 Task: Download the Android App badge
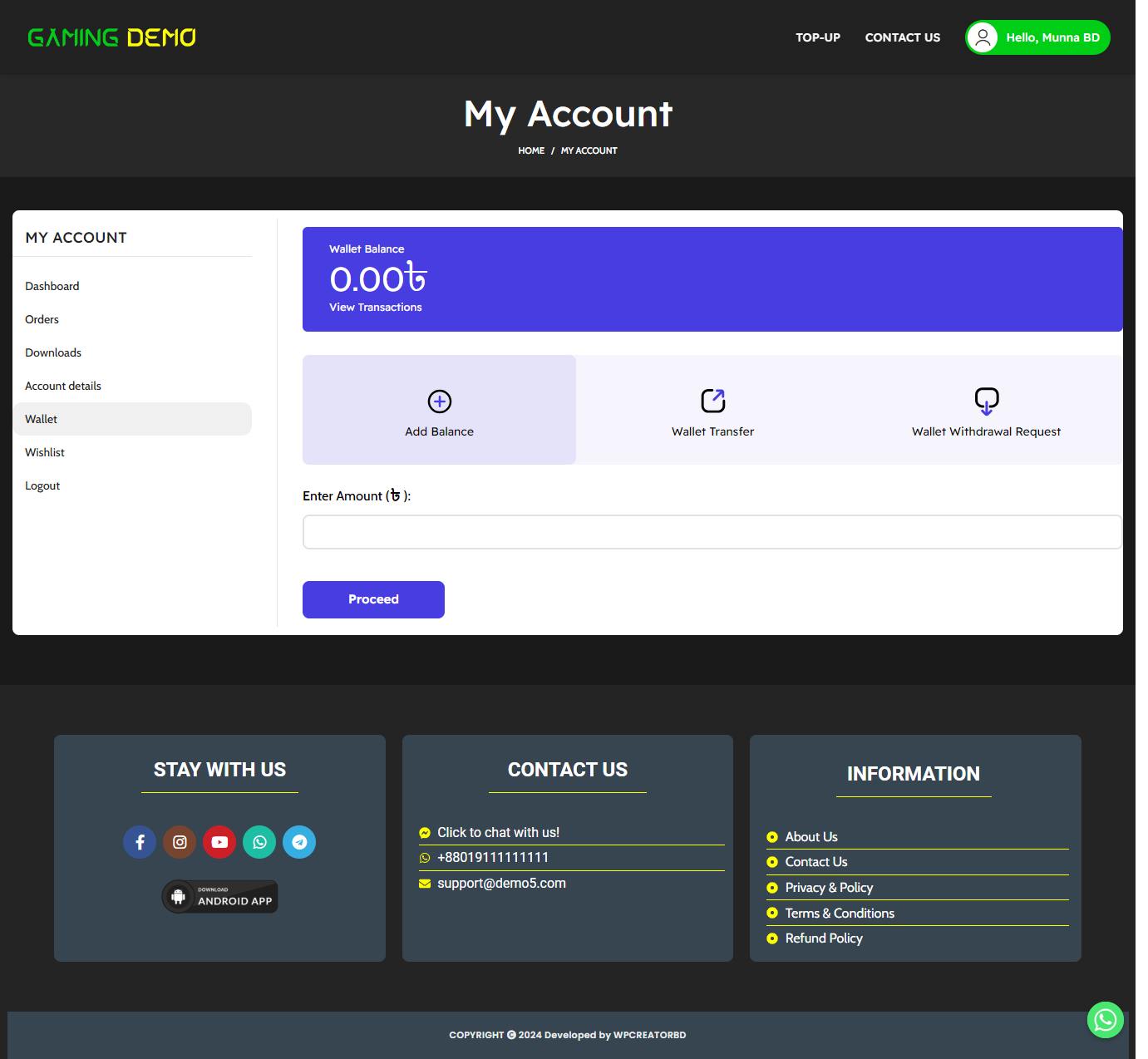tap(220, 897)
